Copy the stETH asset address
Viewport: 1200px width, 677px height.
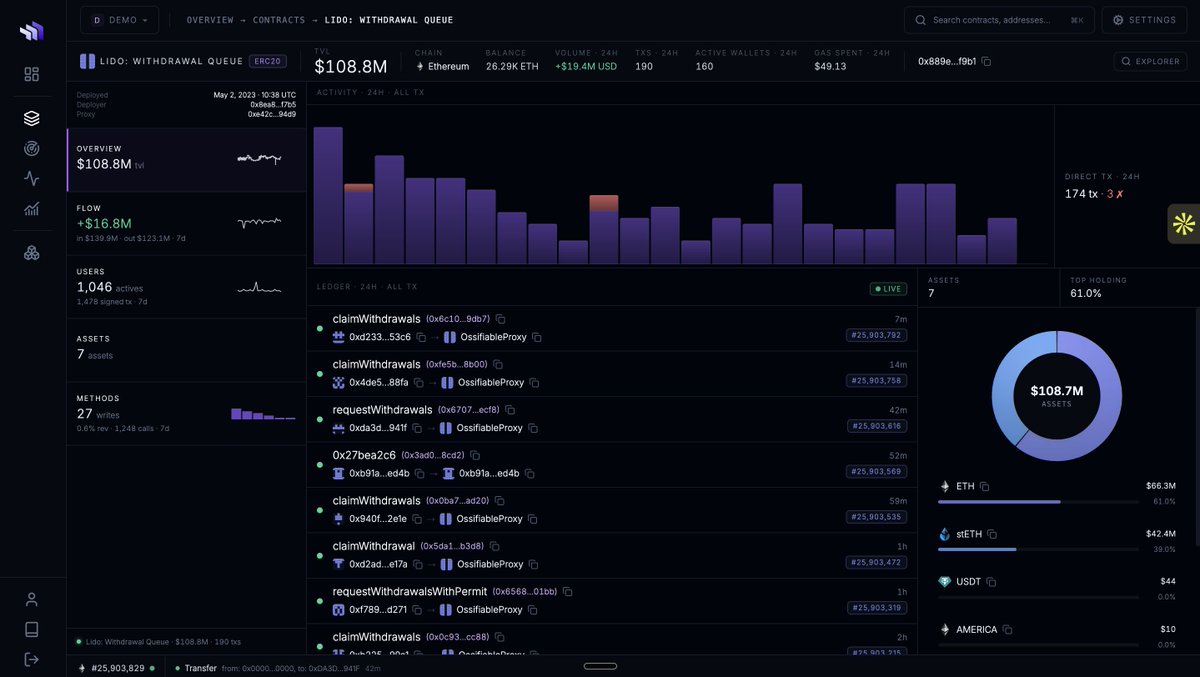click(992, 534)
